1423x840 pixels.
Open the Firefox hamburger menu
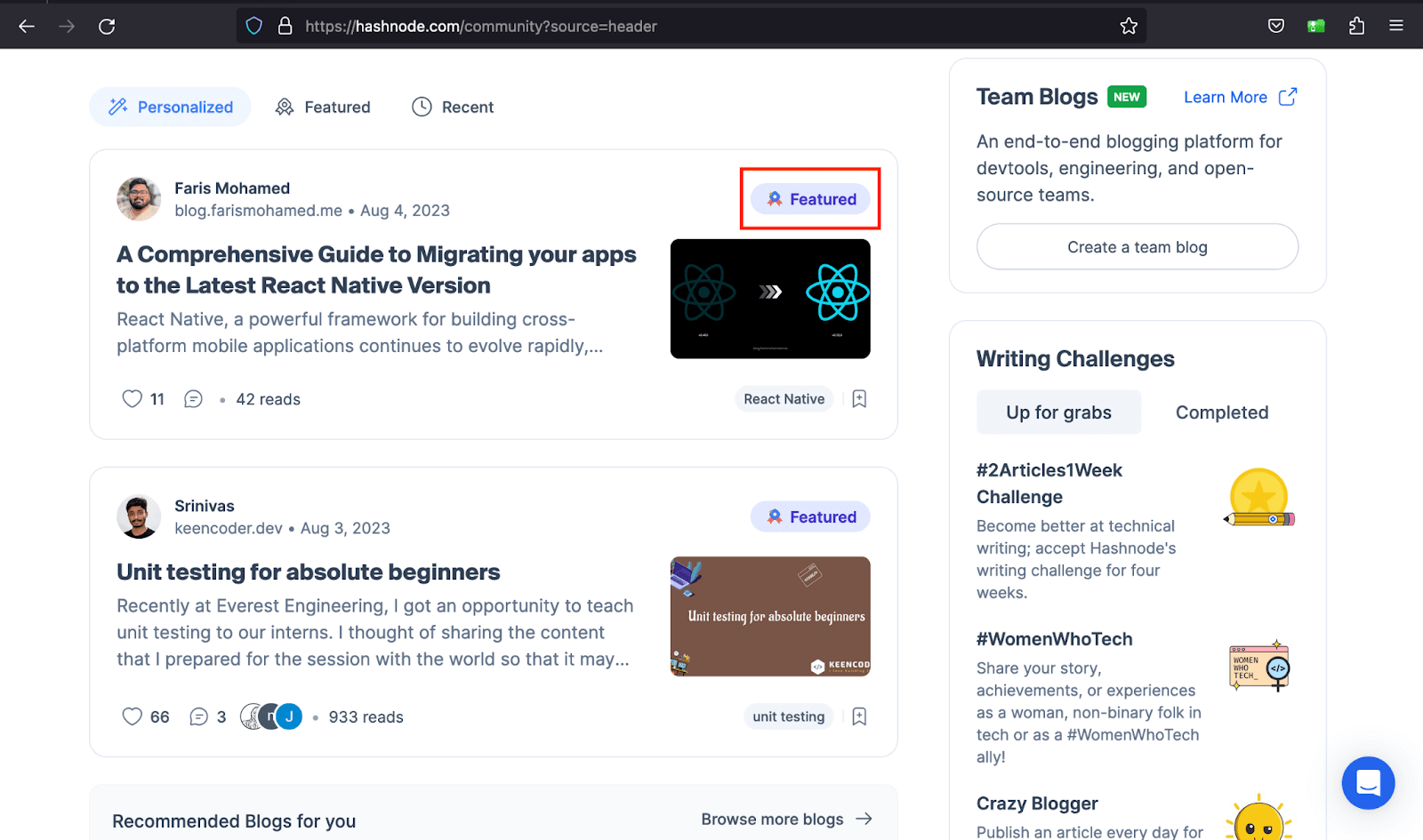(1396, 26)
